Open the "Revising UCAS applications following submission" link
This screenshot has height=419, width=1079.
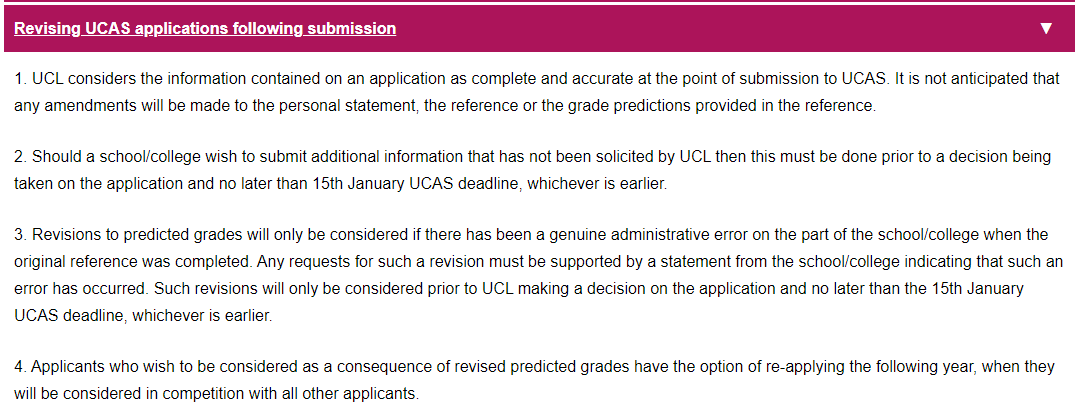click(x=205, y=28)
